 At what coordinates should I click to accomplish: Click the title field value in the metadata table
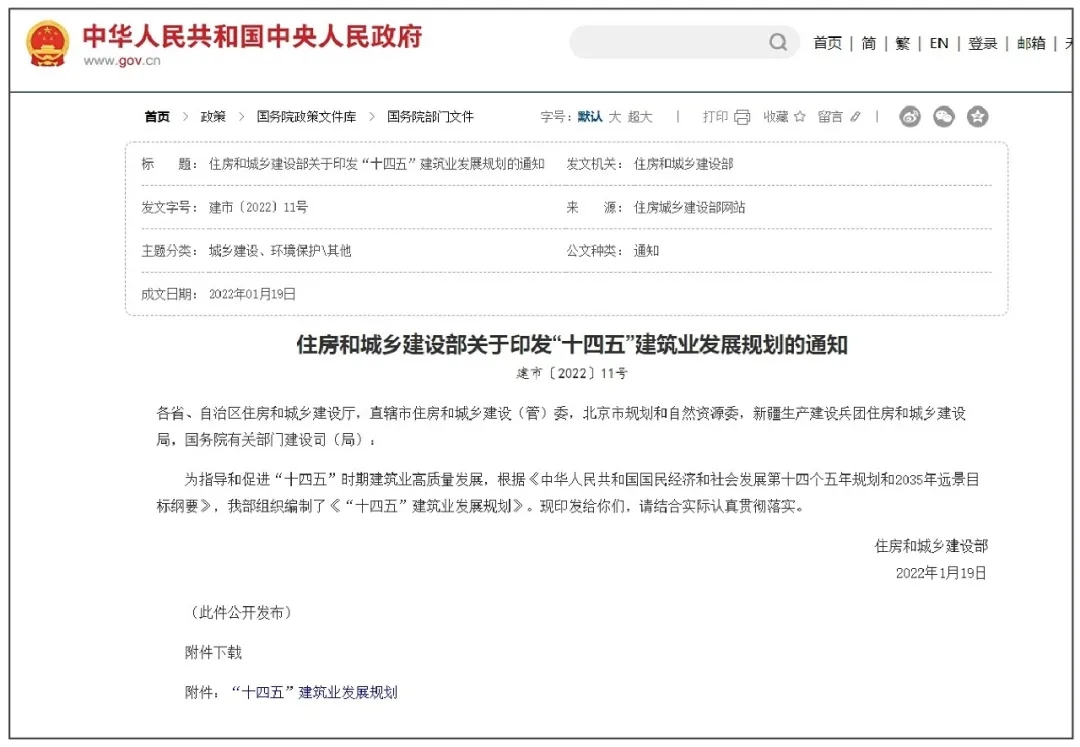coord(376,164)
